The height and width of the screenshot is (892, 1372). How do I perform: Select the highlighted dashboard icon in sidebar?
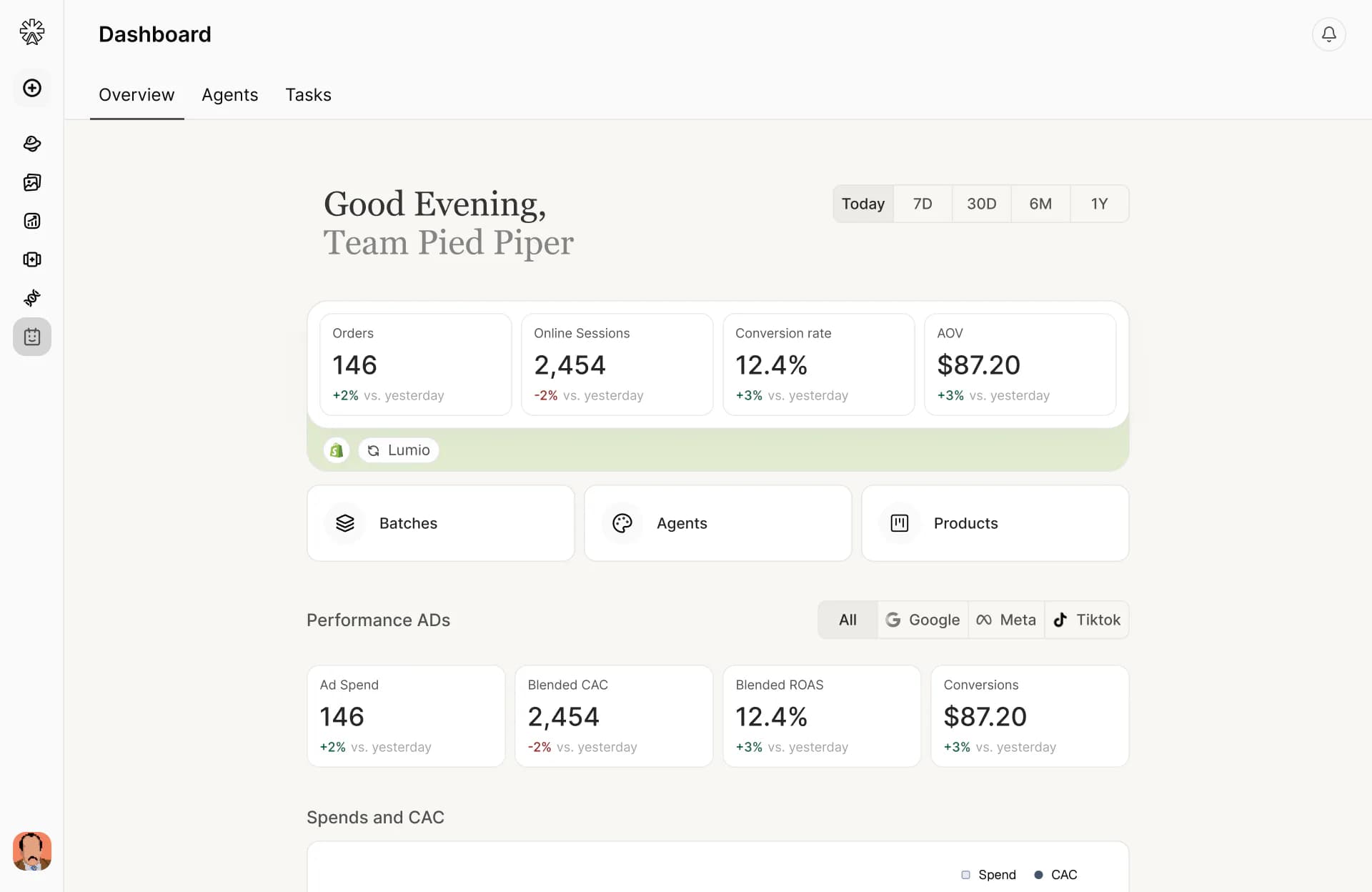[x=32, y=337]
